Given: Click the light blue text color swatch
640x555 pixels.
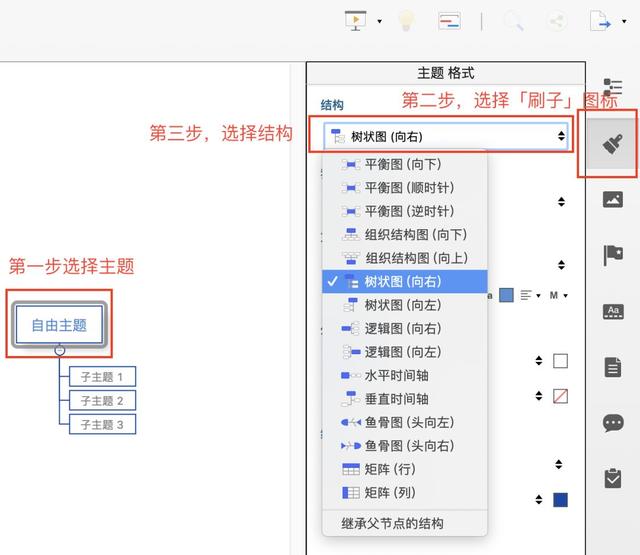Looking at the screenshot, I should [x=506, y=295].
